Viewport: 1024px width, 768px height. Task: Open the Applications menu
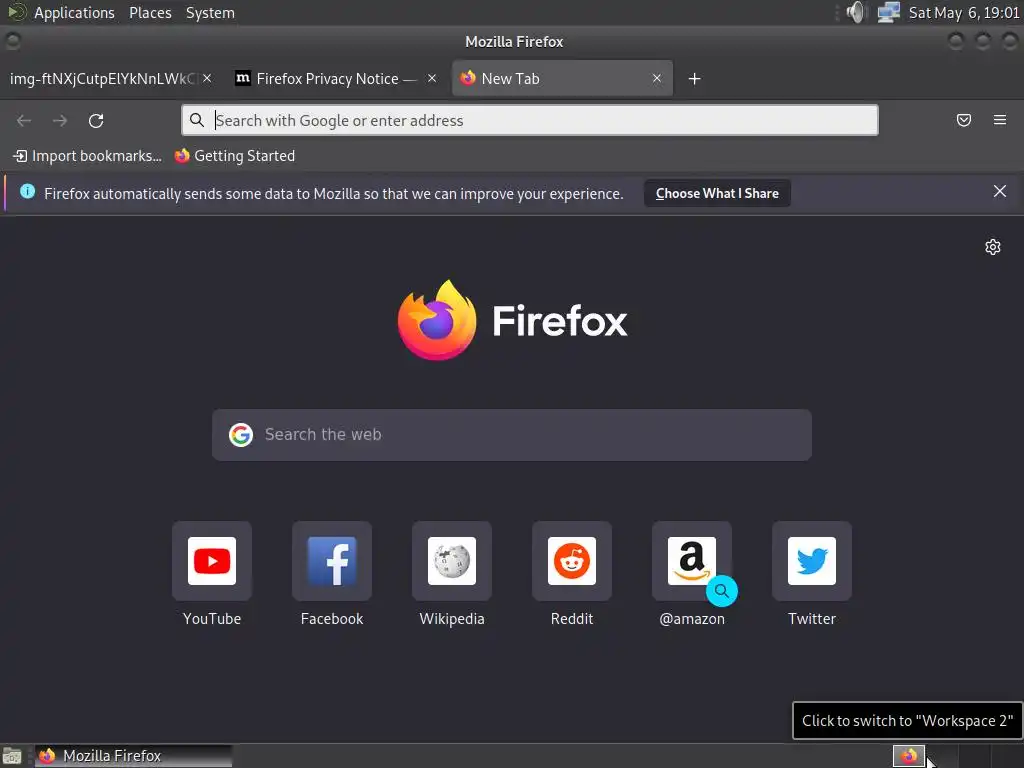[x=74, y=13]
